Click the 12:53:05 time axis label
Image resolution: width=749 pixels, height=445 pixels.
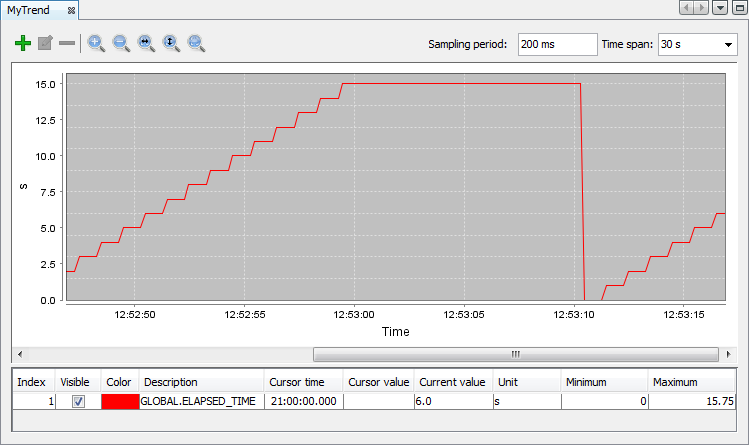pyautogui.click(x=464, y=315)
